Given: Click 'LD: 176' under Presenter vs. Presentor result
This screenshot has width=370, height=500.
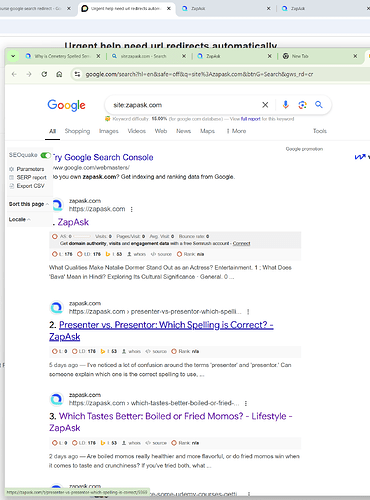Looking at the screenshot, I should point(84,351).
